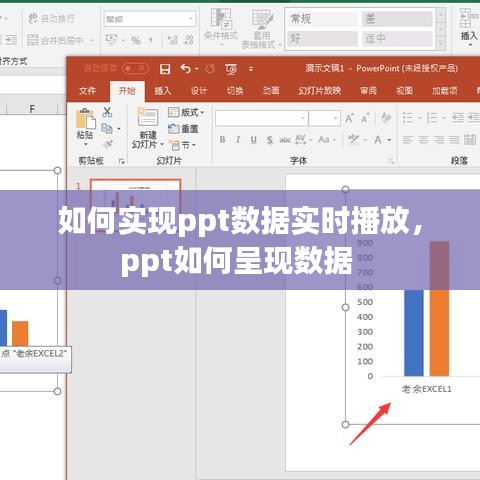Open the 节 section dropdown
This screenshot has width=480, height=480.
(x=182, y=145)
